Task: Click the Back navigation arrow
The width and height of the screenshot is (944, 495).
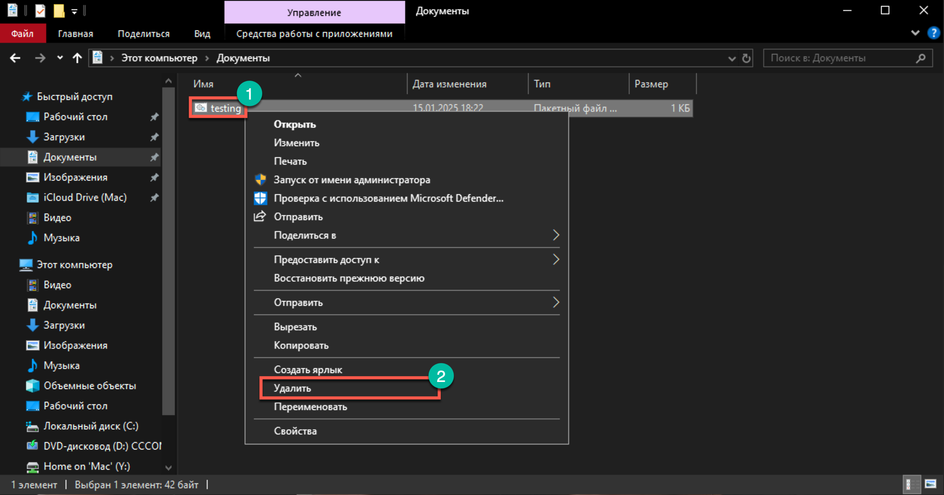Action: point(15,58)
